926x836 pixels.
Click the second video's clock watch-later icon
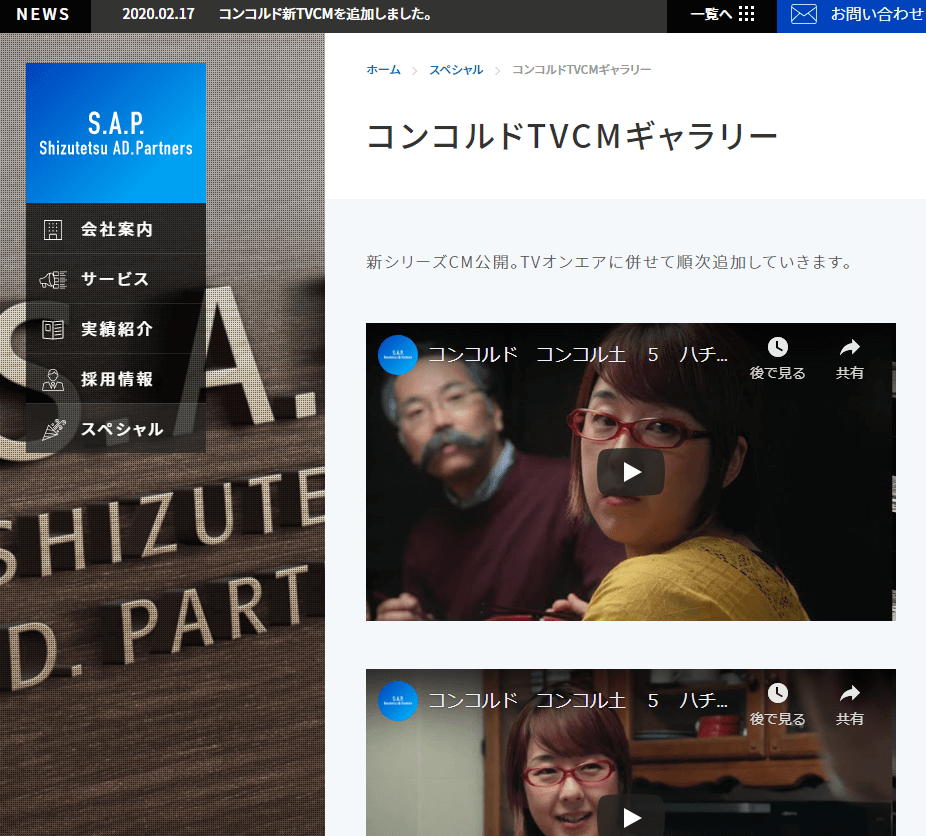(x=777, y=693)
